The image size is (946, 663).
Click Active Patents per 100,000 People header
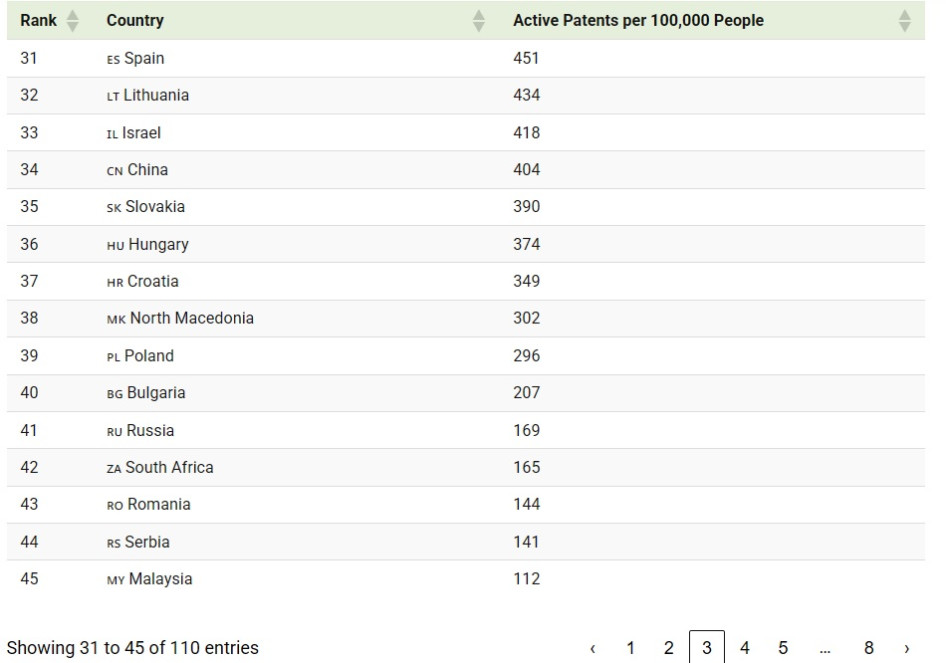point(638,20)
